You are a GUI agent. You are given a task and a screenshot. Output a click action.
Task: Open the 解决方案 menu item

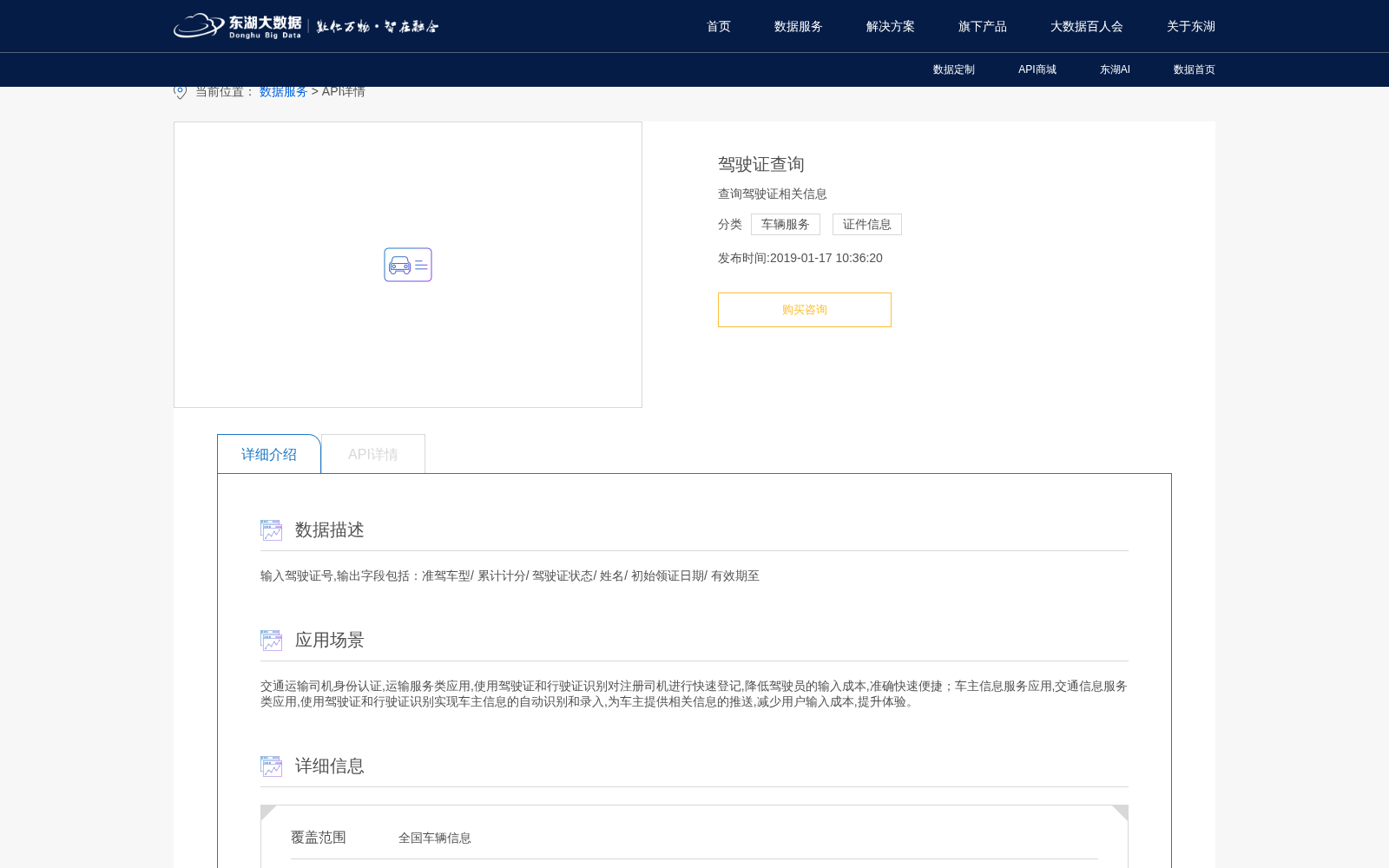click(891, 26)
